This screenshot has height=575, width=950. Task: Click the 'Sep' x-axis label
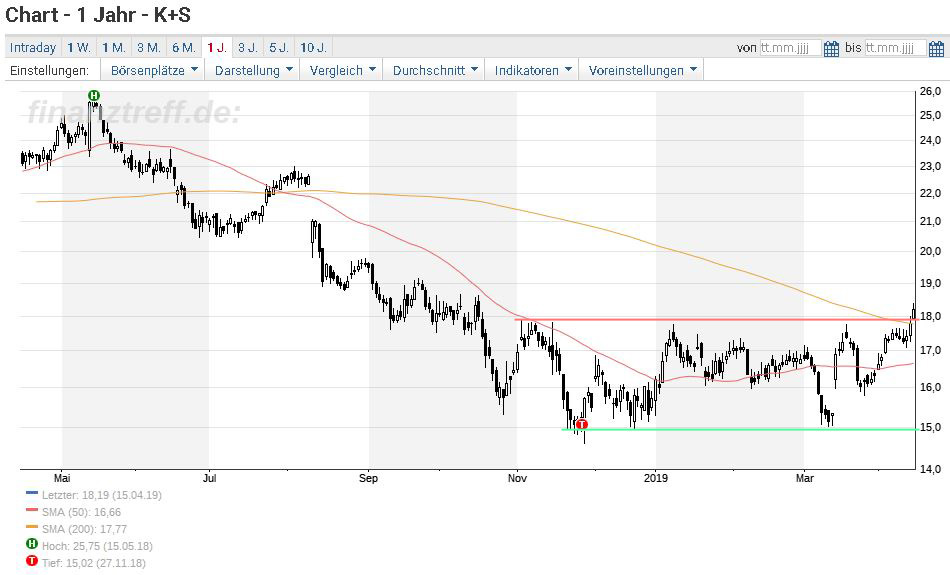(368, 478)
